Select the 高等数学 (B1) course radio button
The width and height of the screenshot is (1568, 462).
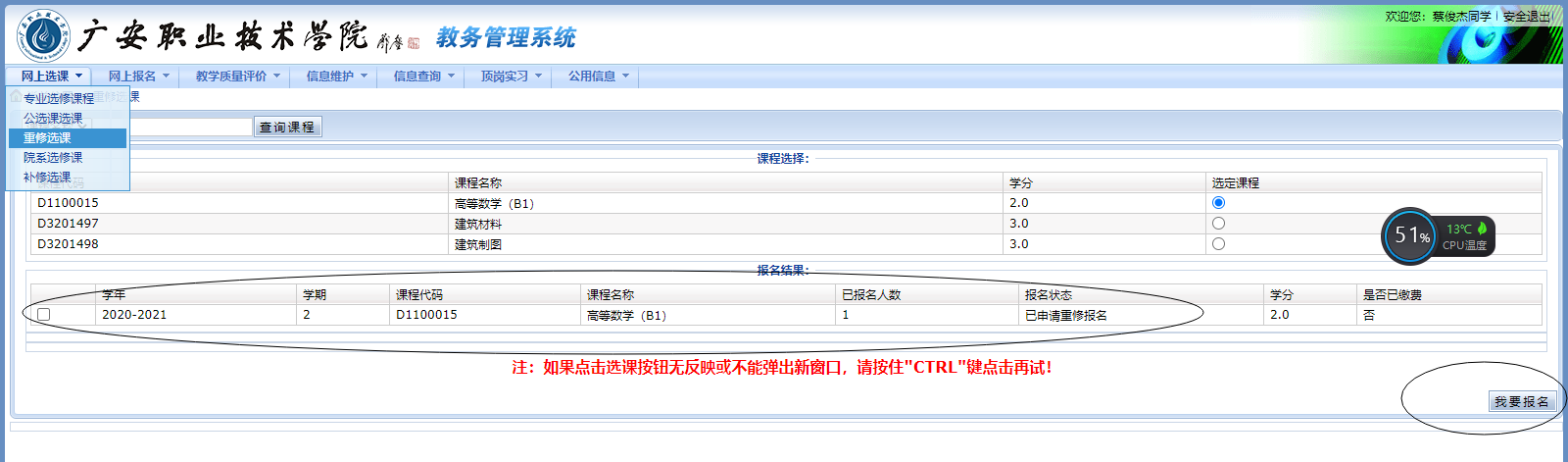pos(1218,203)
